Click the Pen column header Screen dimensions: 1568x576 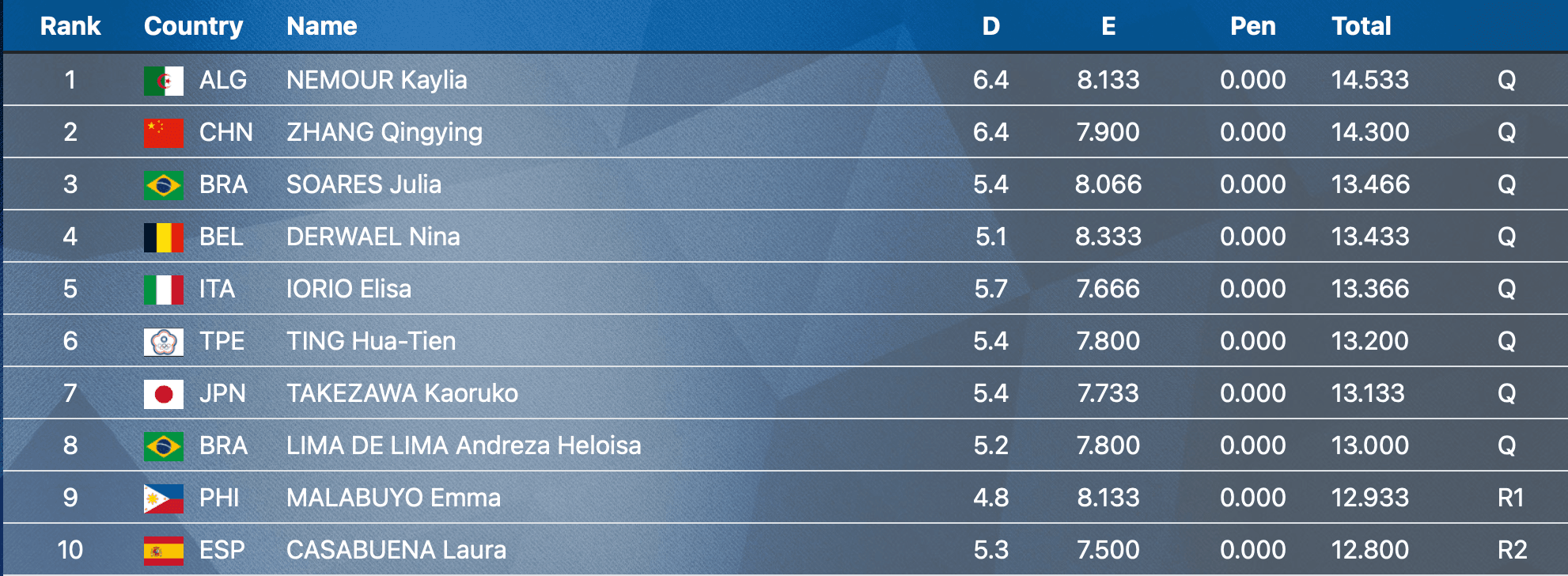tap(1252, 26)
